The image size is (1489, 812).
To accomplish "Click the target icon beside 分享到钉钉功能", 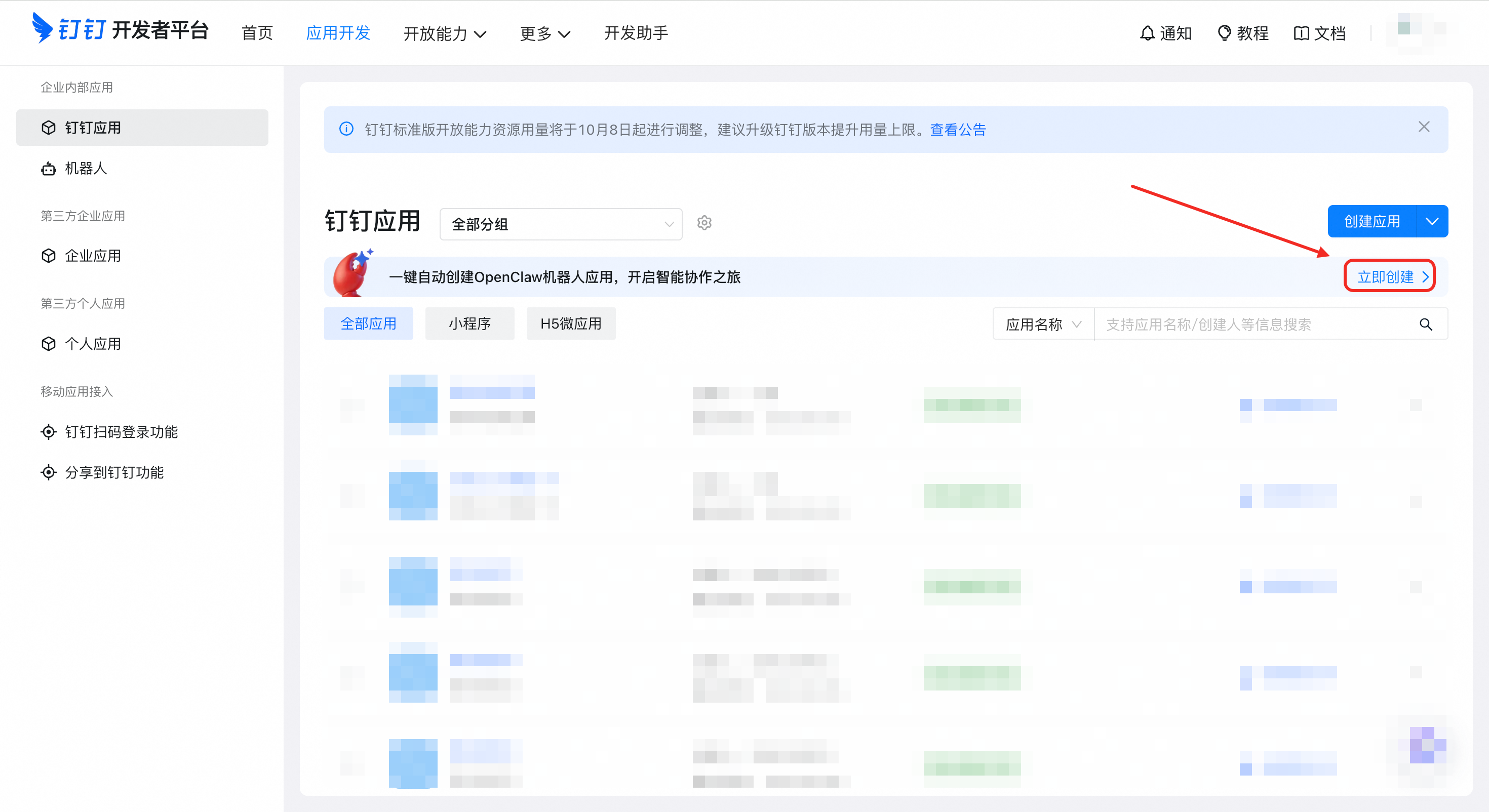I will click(x=49, y=472).
